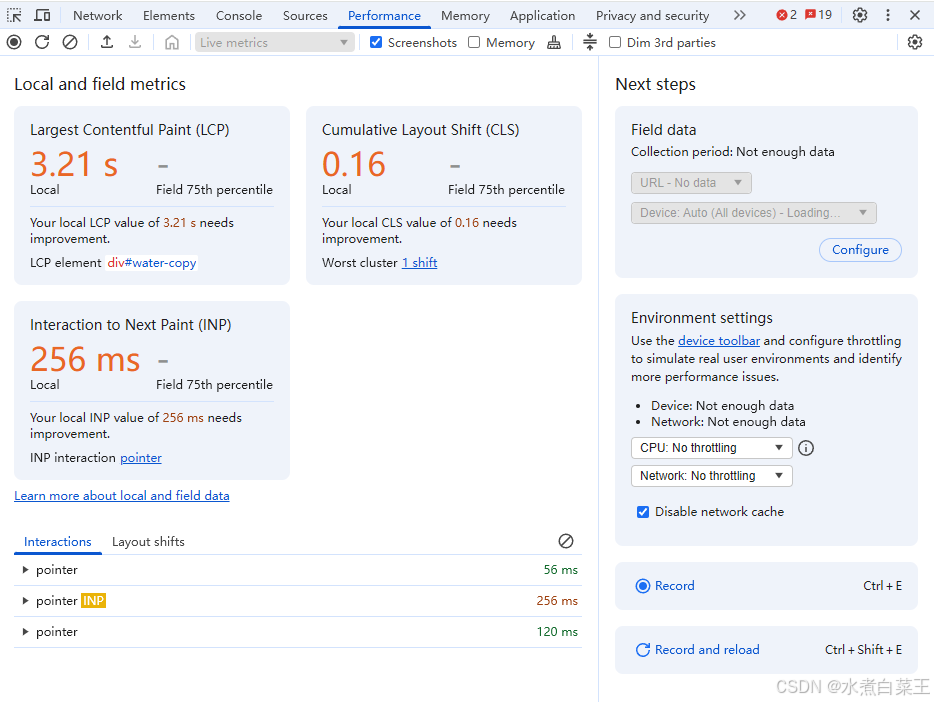Image resolution: width=934 pixels, height=702 pixels.
Task: Open Learn more about local and field data
Action: [122, 495]
